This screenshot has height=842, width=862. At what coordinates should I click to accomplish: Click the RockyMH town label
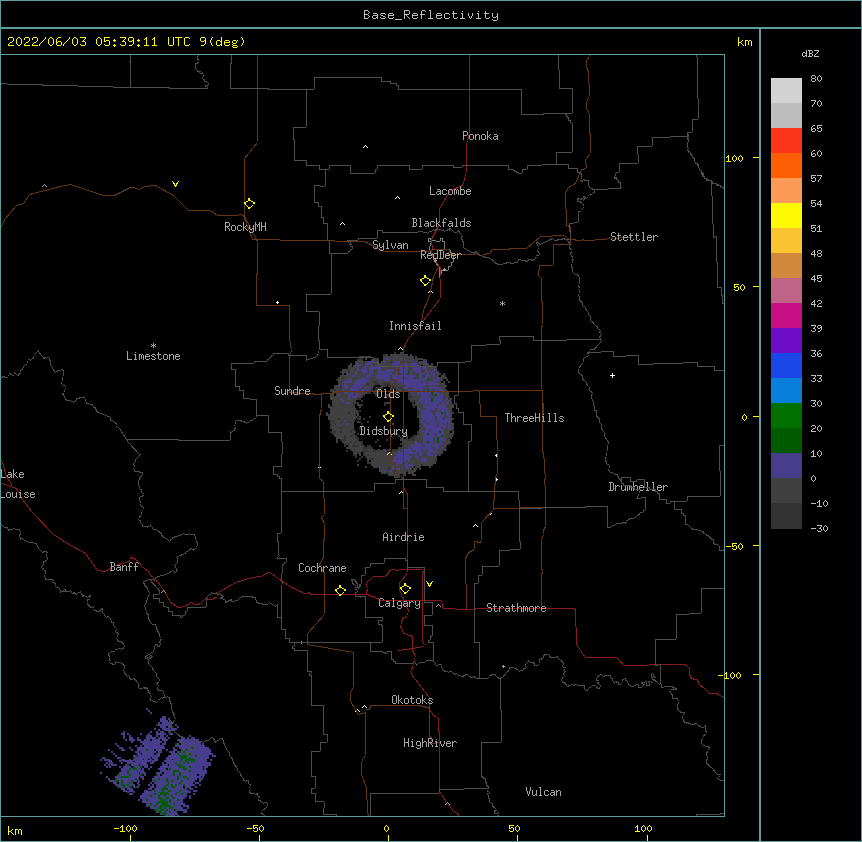tap(245, 227)
